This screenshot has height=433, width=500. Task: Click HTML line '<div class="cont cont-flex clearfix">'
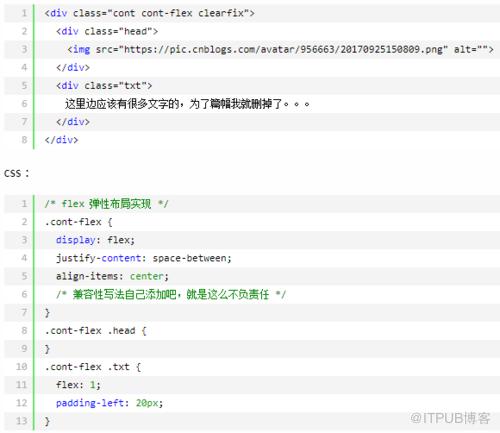click(x=149, y=13)
